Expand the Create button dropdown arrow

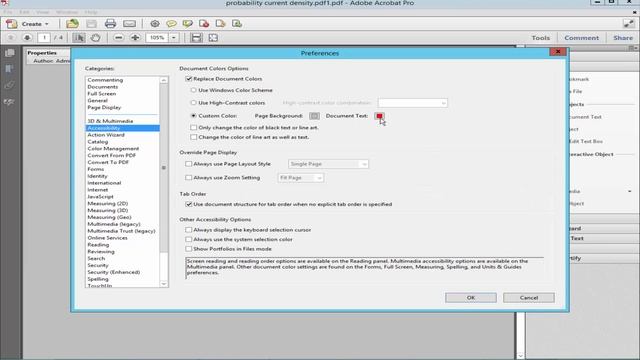47,24
